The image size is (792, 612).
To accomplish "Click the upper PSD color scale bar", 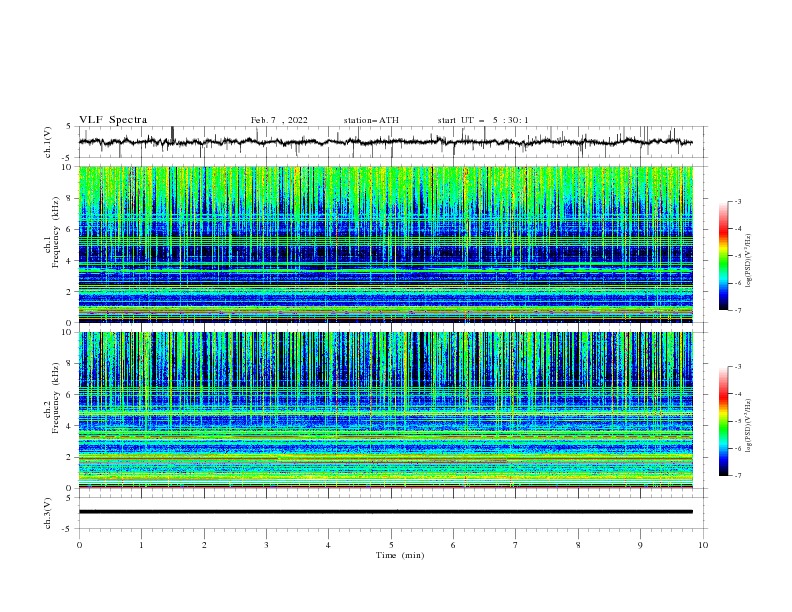I will coord(723,255).
